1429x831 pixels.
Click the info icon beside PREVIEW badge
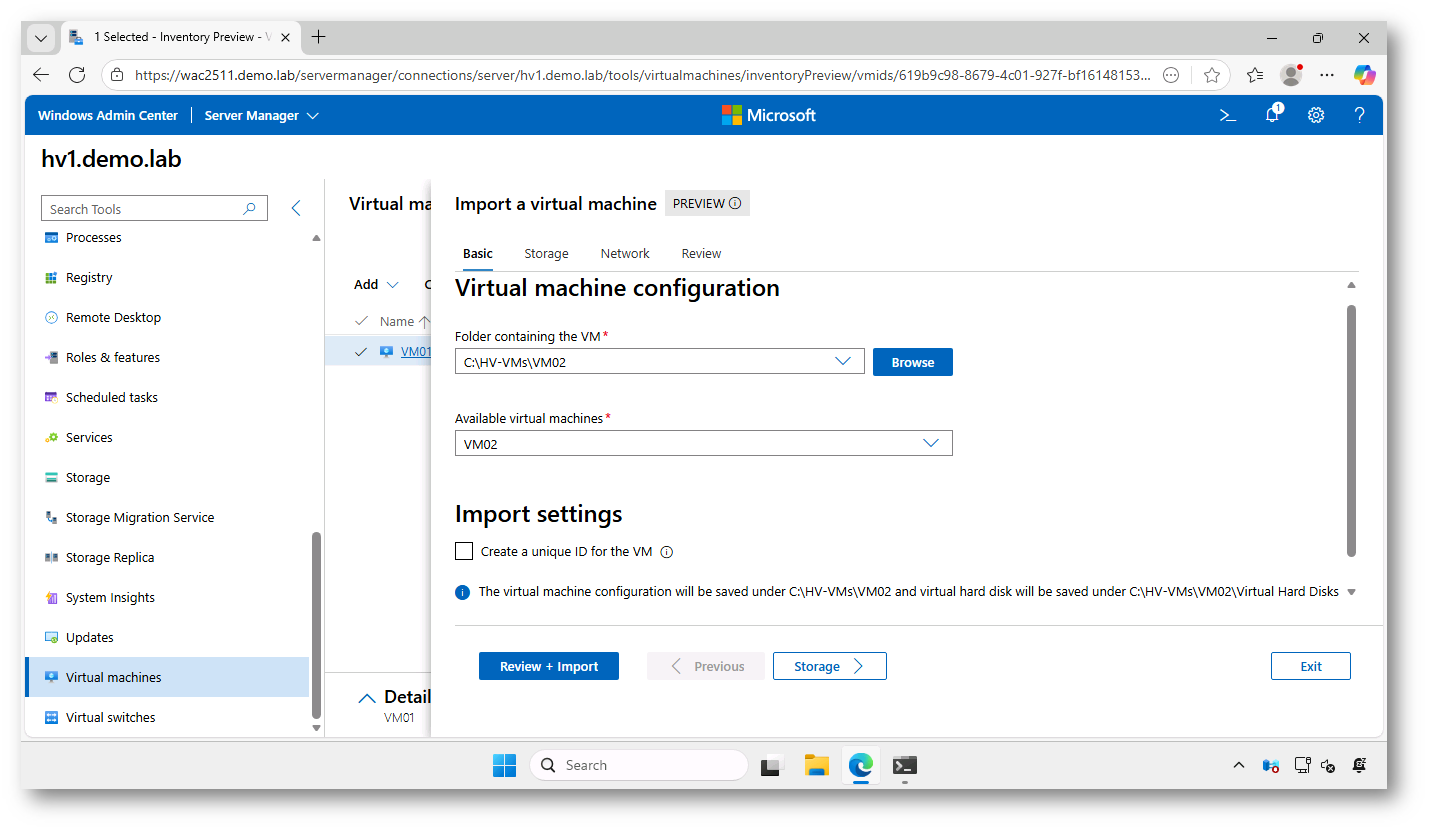(x=735, y=204)
